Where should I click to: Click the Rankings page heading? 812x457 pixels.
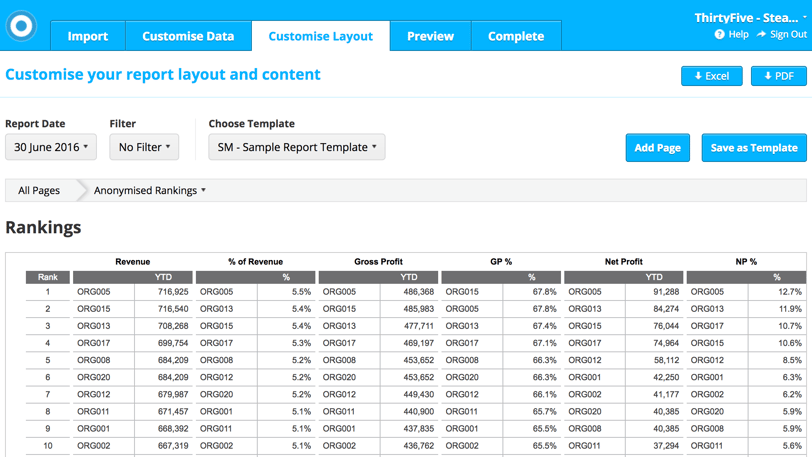pos(43,227)
